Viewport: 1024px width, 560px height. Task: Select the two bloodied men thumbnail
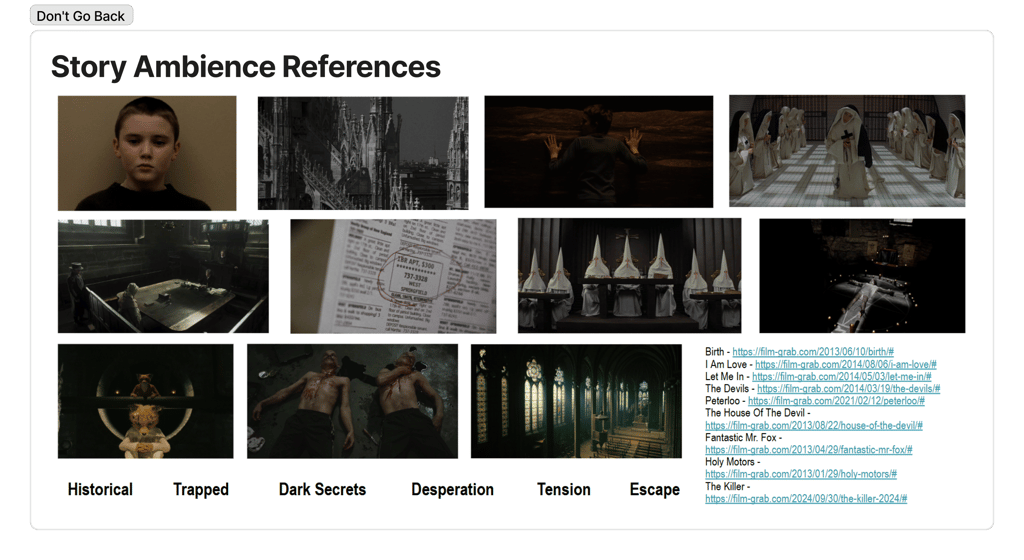click(x=353, y=401)
